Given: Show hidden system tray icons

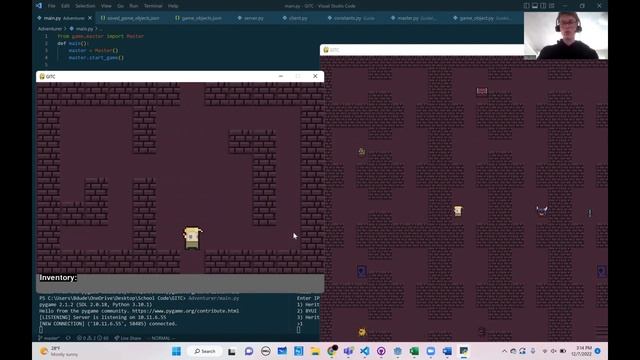Looking at the screenshot, I should (x=504, y=351).
